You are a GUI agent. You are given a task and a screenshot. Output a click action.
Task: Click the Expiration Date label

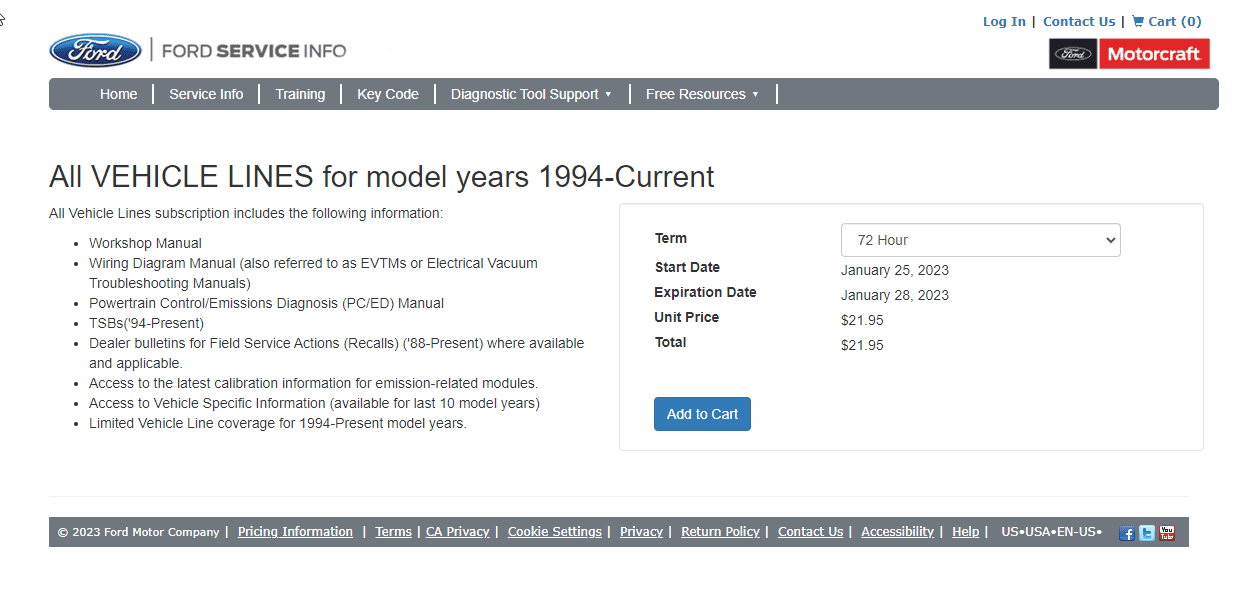[x=705, y=292]
